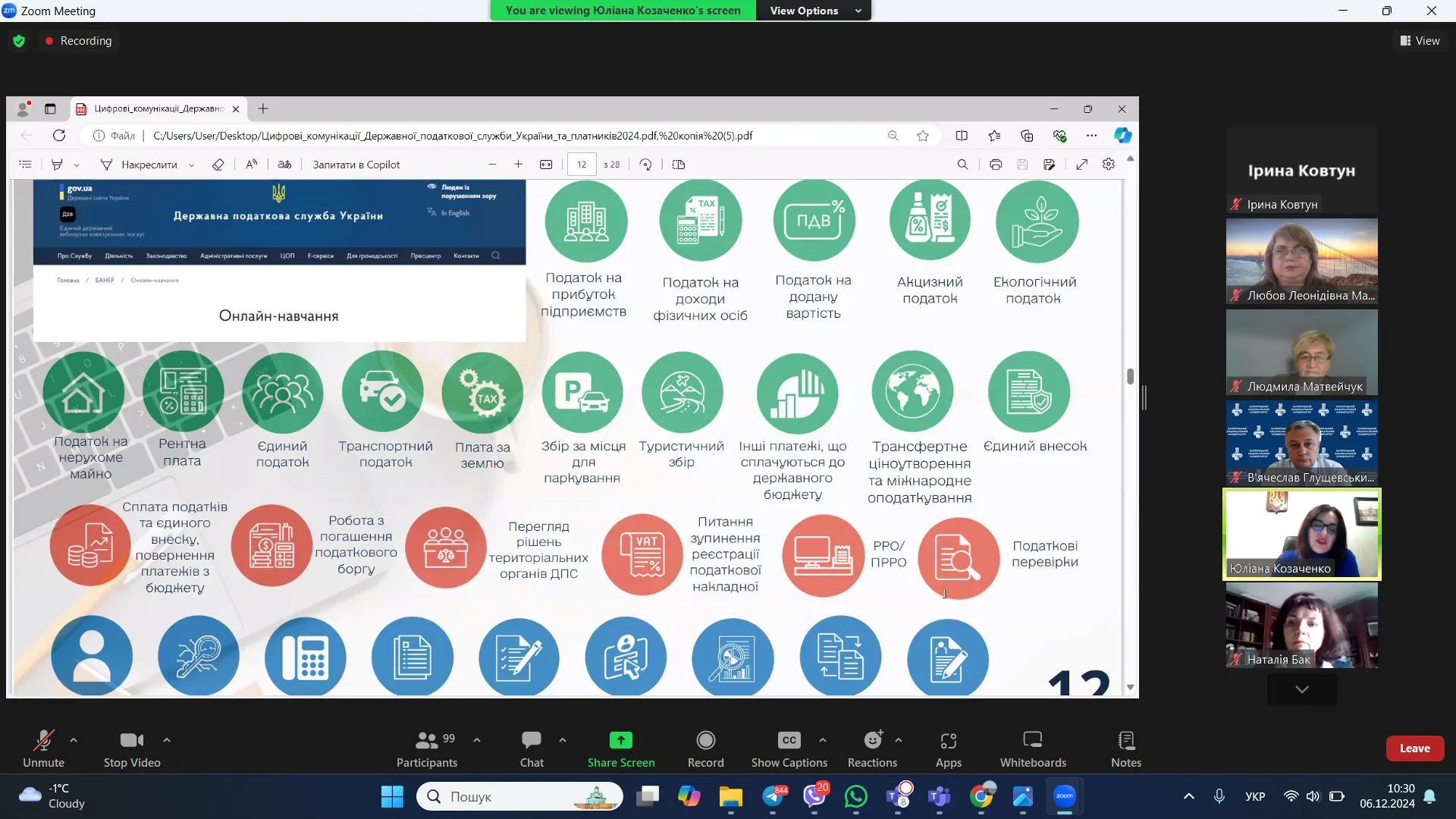Open the Reactions smiley icon
Screen dimensions: 1456x819
[x=873, y=740]
